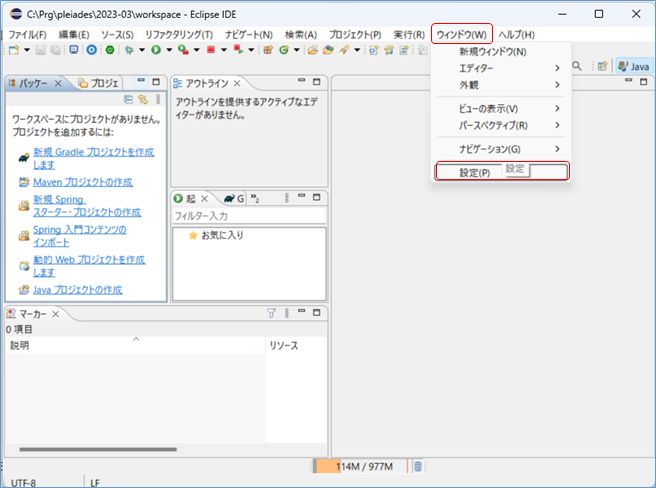Close the Markers tab
This screenshot has height=488, width=656.
pos(56,314)
